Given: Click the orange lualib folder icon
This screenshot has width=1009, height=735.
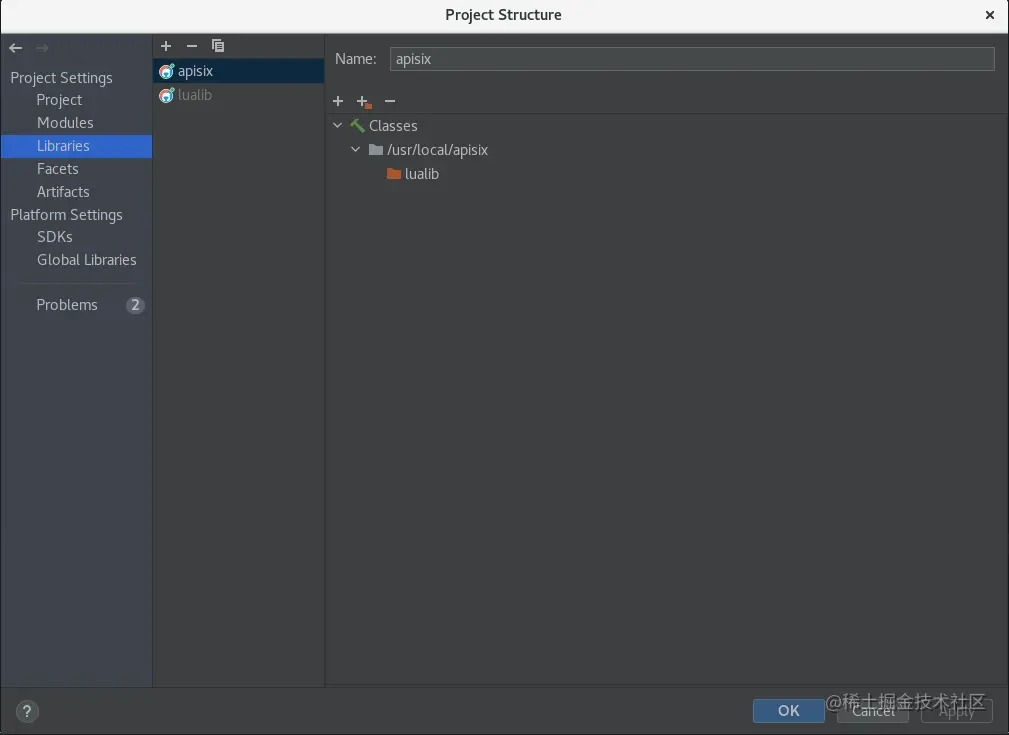Looking at the screenshot, I should click(394, 174).
